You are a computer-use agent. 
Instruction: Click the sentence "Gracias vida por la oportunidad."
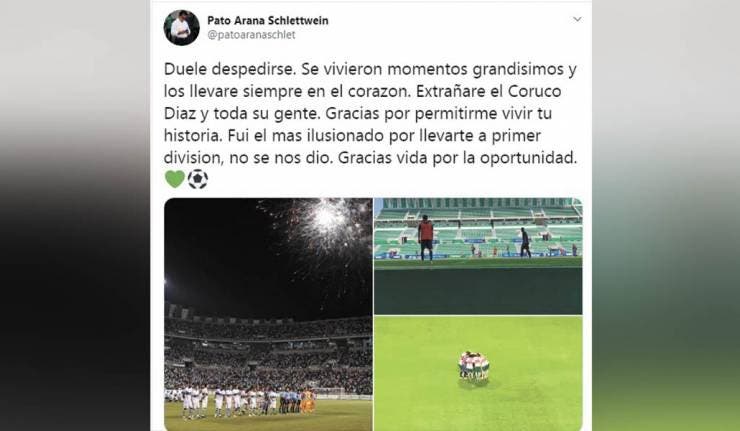point(457,158)
